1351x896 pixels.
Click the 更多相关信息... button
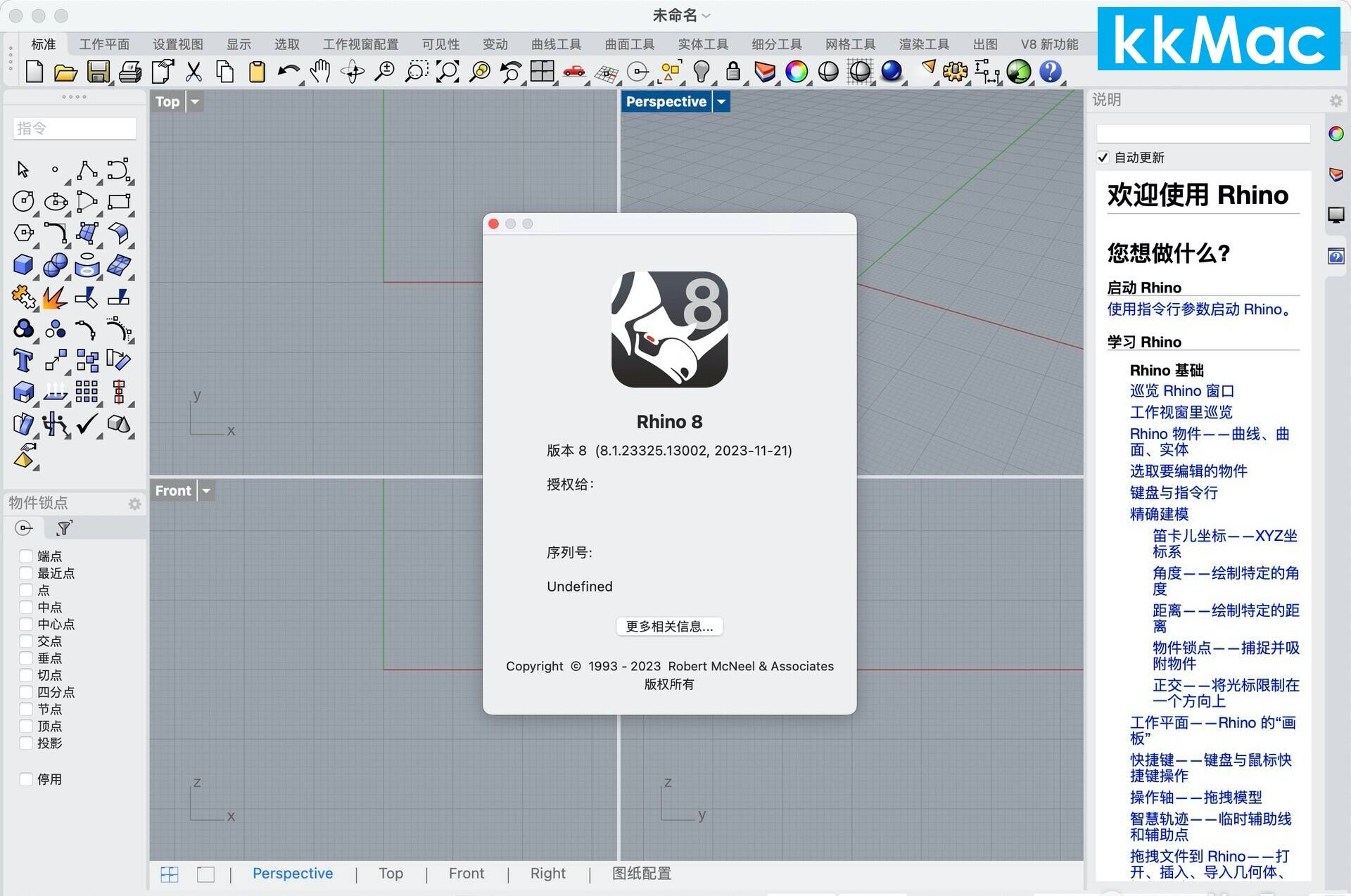669,627
